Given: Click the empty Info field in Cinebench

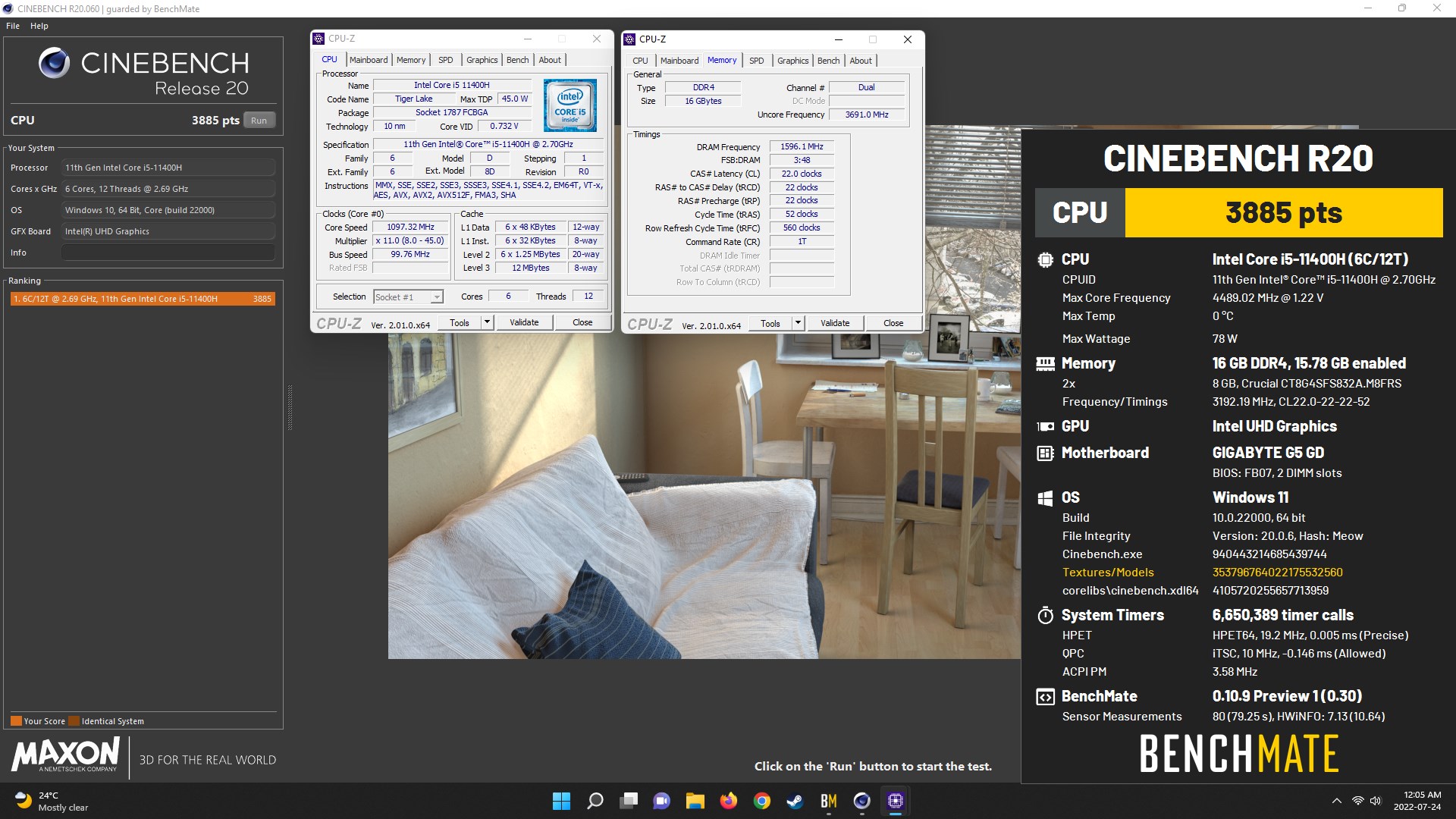Looking at the screenshot, I should [168, 253].
